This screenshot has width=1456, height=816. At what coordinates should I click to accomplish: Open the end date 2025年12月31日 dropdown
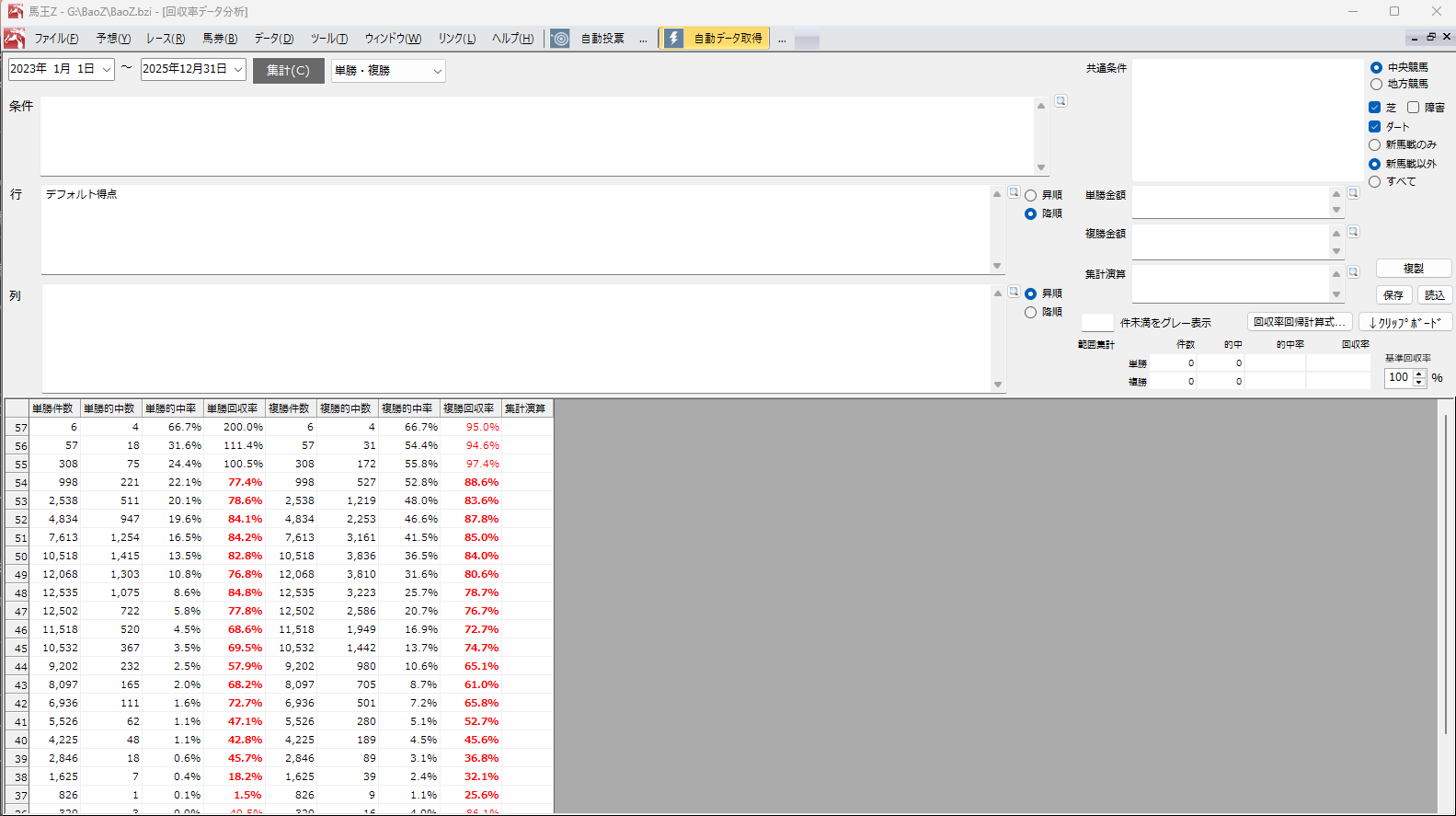click(x=238, y=69)
